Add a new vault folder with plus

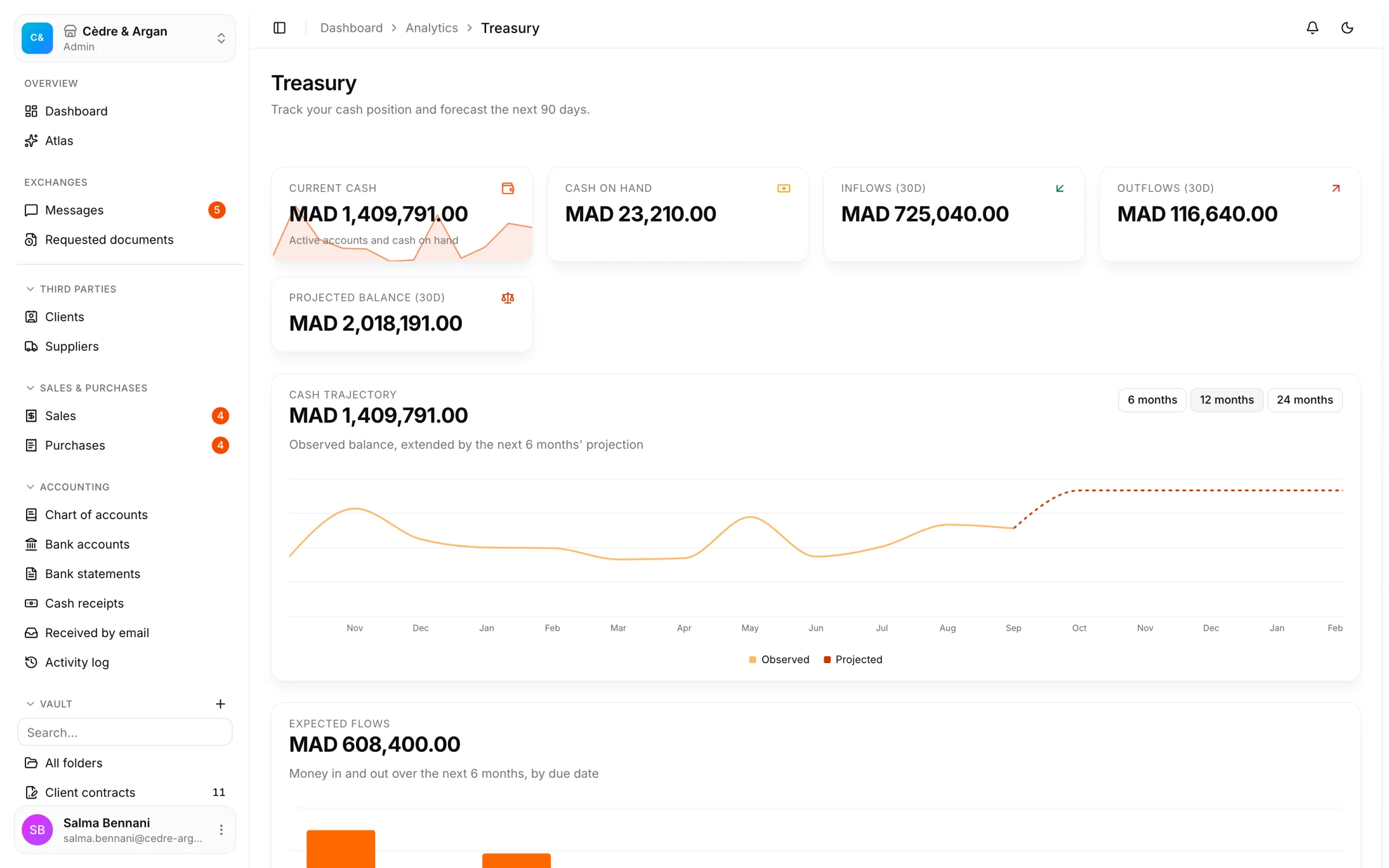(x=221, y=704)
